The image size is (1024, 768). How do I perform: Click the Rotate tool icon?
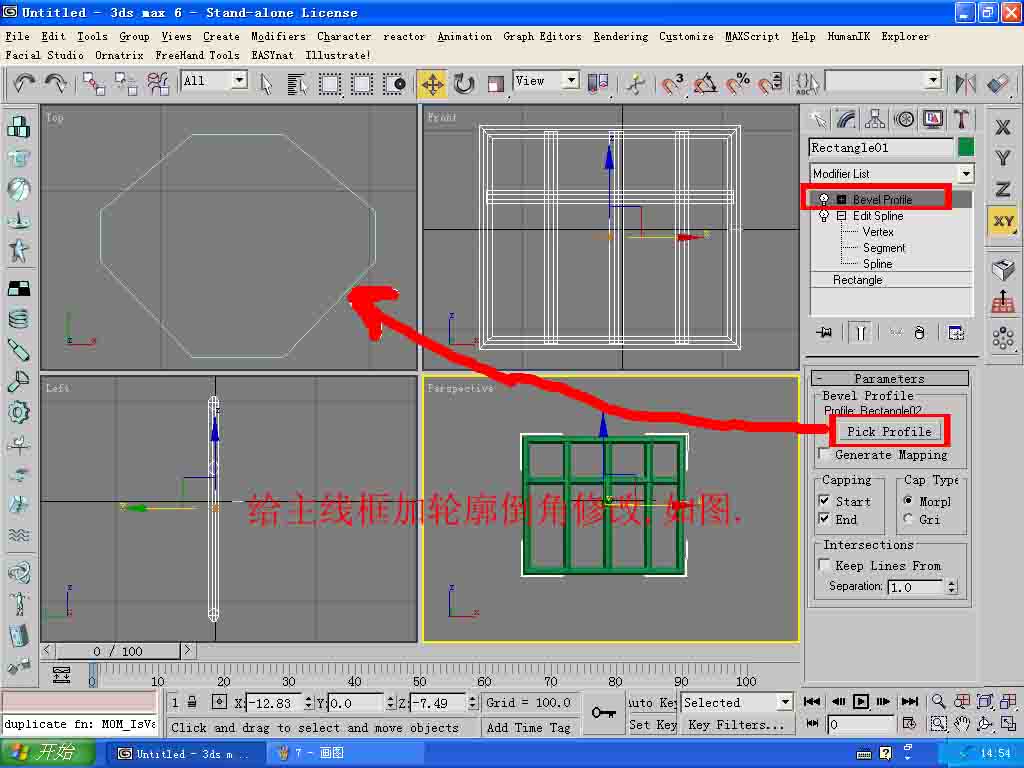click(x=464, y=84)
